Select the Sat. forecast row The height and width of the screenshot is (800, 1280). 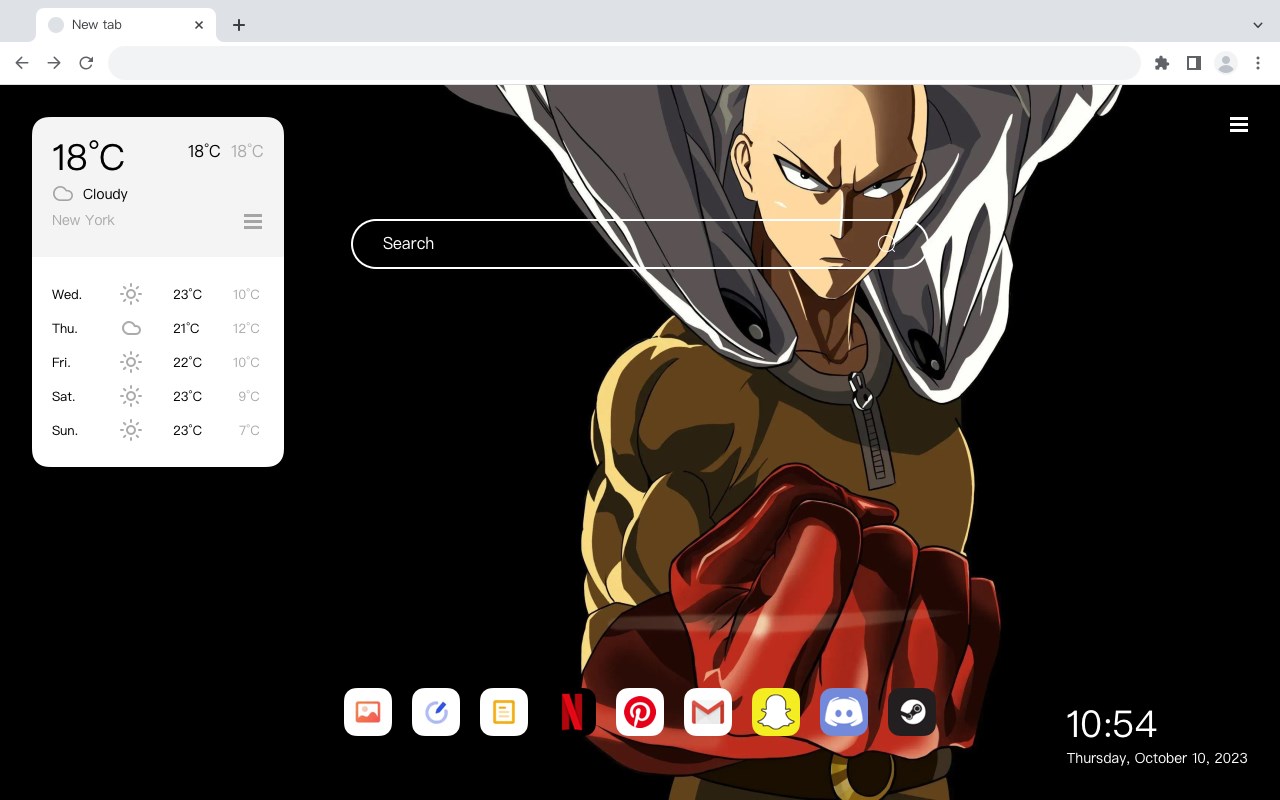(x=157, y=396)
